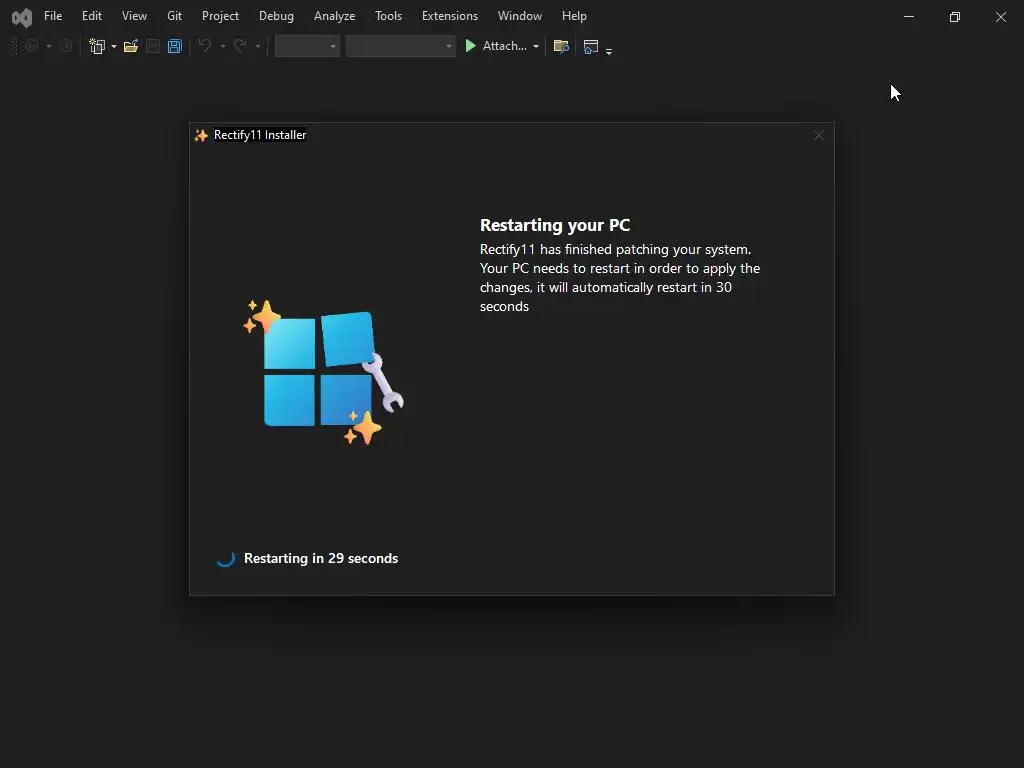Close the Rectify11 Installer dialog
The width and height of the screenshot is (1024, 768).
818,135
